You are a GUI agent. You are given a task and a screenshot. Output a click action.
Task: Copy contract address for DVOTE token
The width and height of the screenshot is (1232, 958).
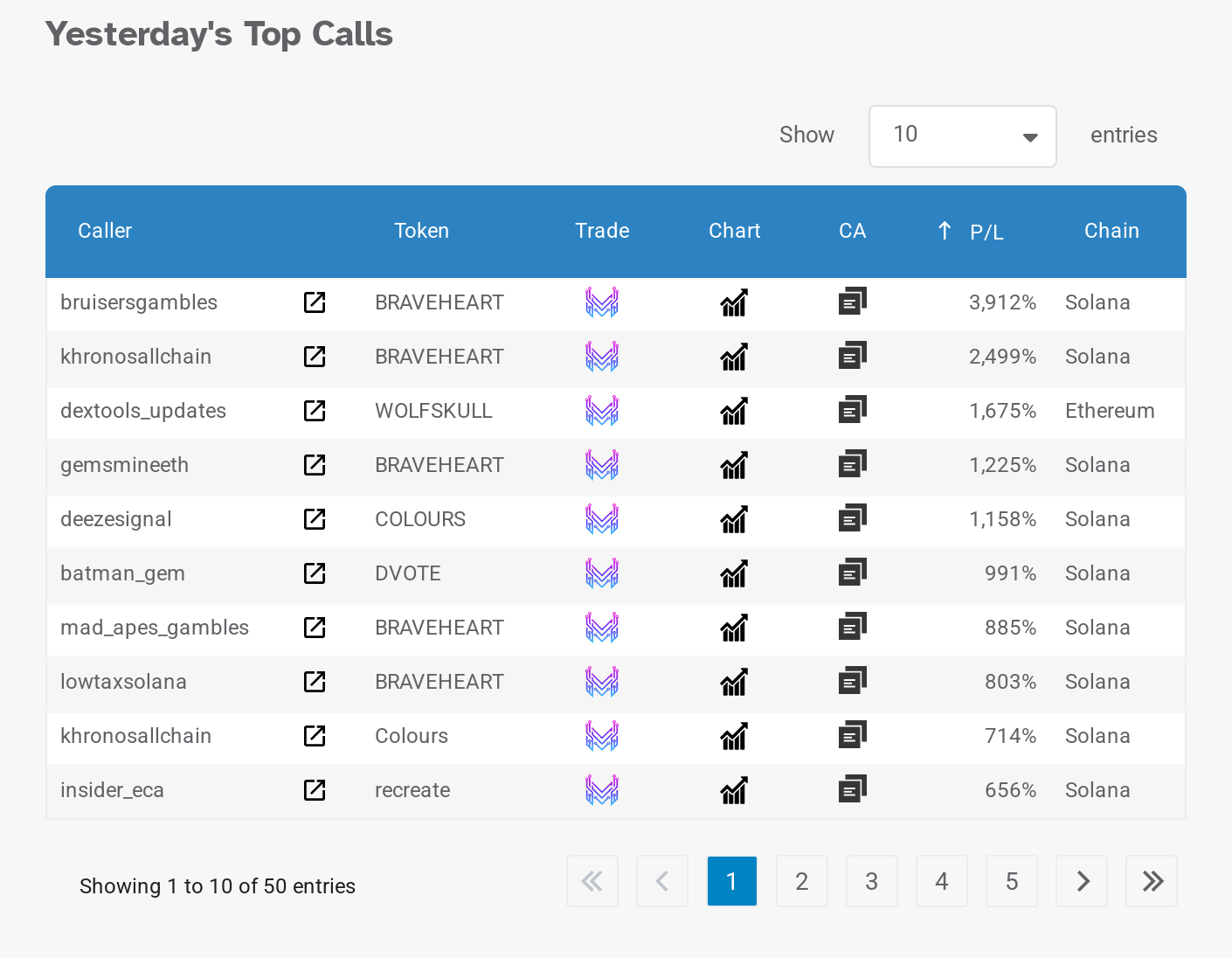(852, 573)
